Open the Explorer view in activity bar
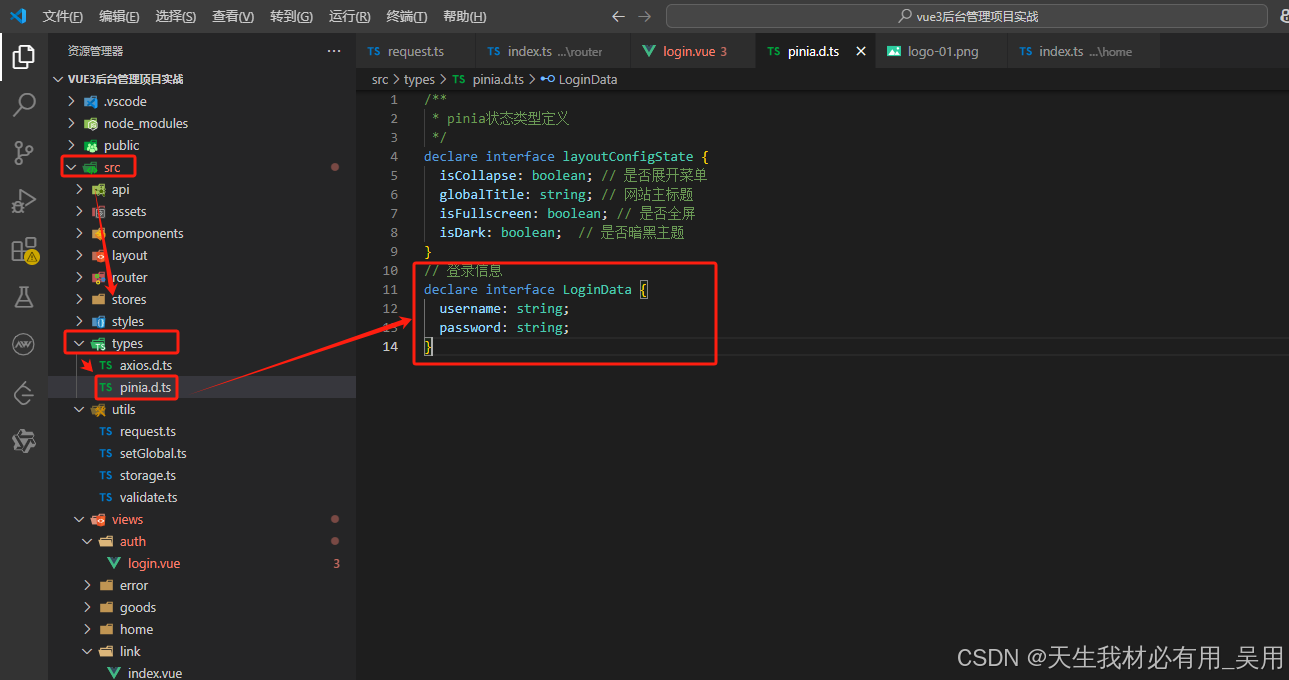The image size is (1289, 680). point(24,57)
